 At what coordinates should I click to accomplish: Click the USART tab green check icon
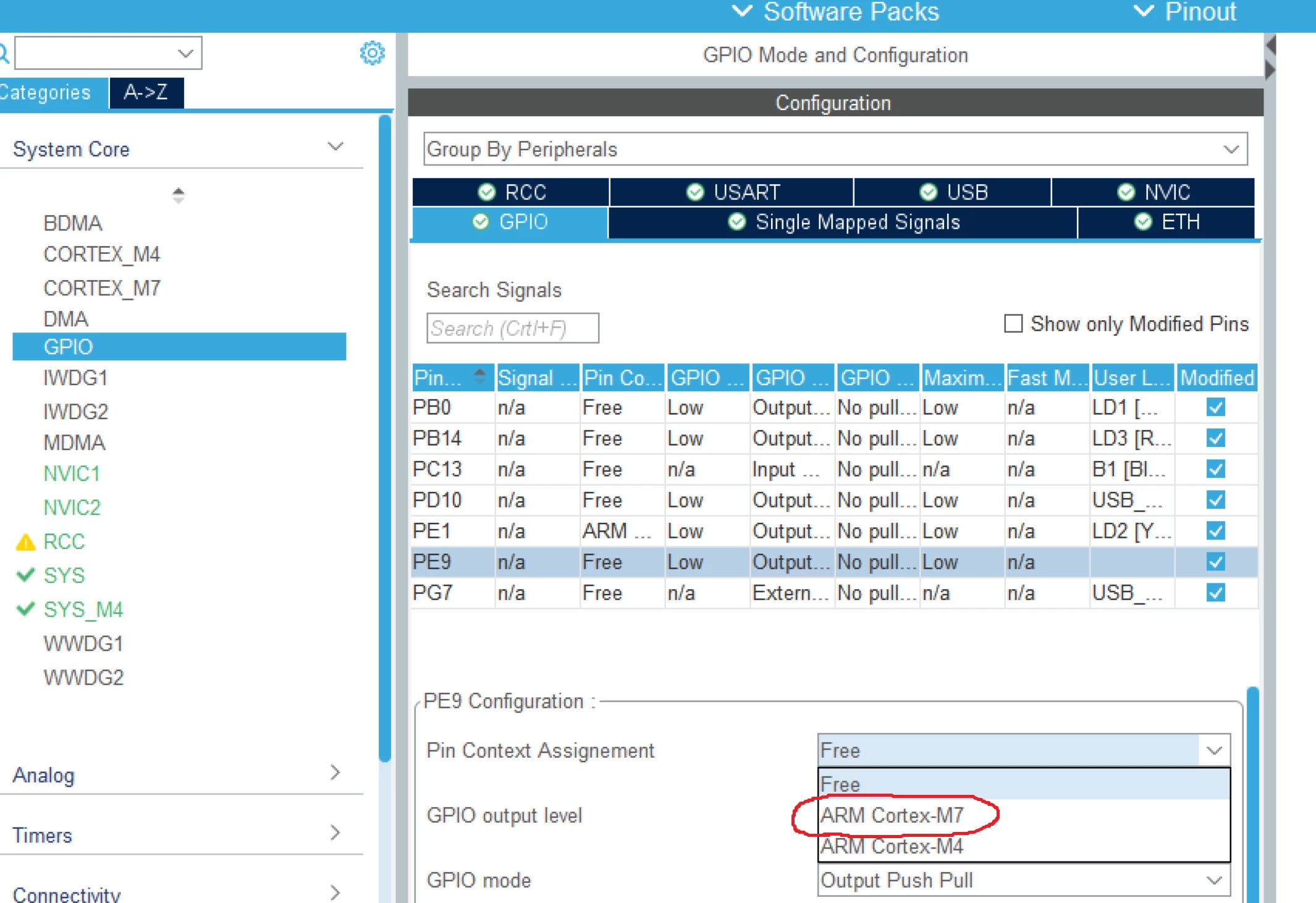pyautogui.click(x=695, y=192)
